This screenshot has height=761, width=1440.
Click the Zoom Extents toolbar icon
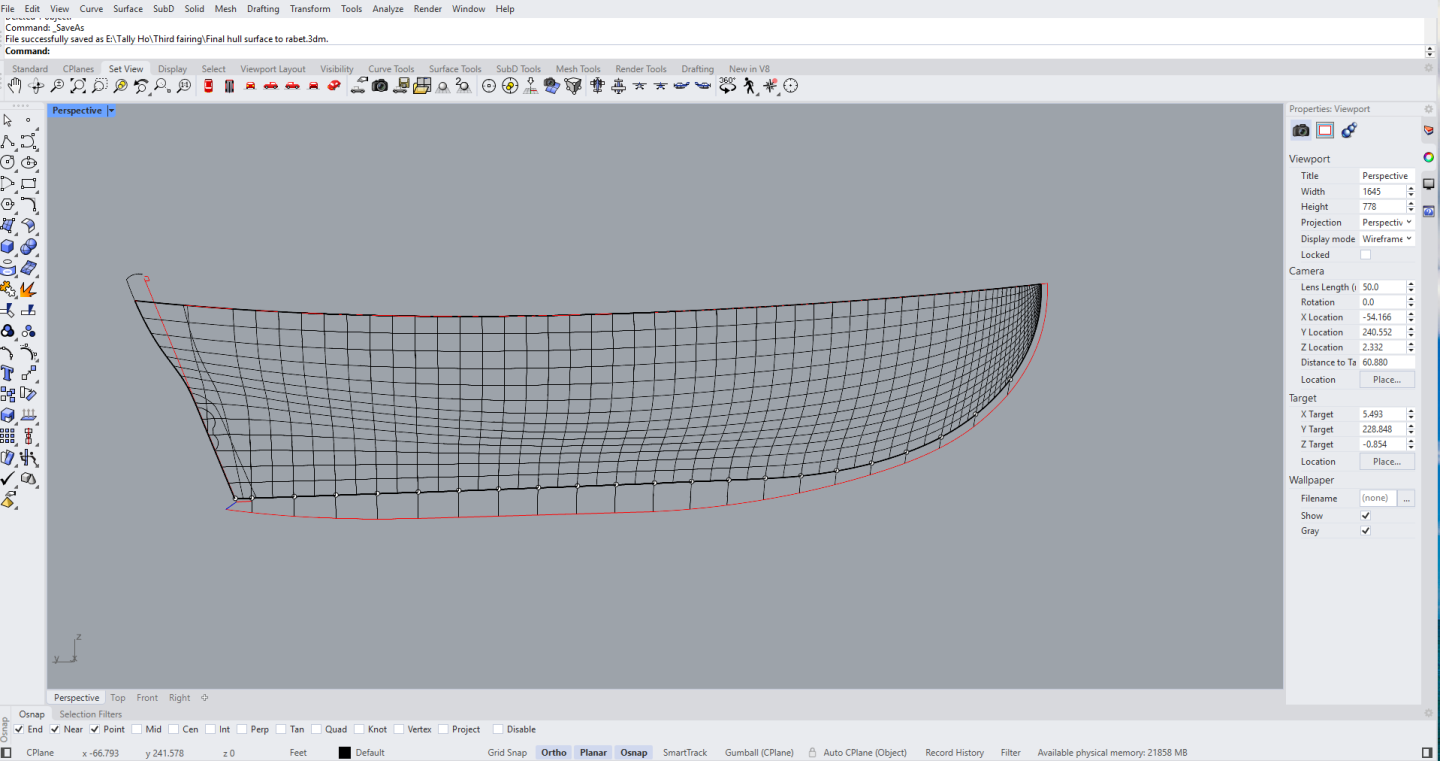(78, 87)
